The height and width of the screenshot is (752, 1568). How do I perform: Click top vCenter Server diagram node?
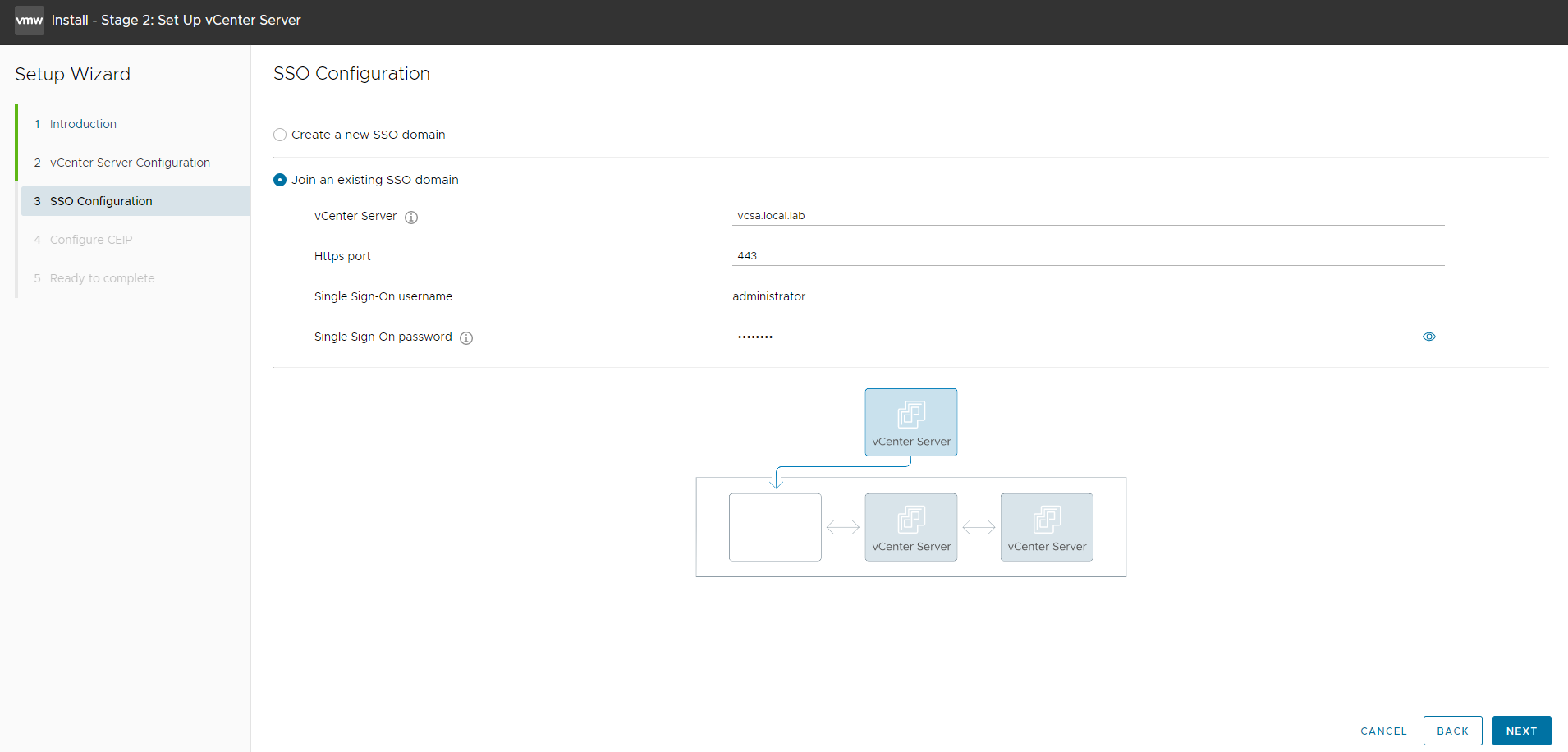click(911, 422)
